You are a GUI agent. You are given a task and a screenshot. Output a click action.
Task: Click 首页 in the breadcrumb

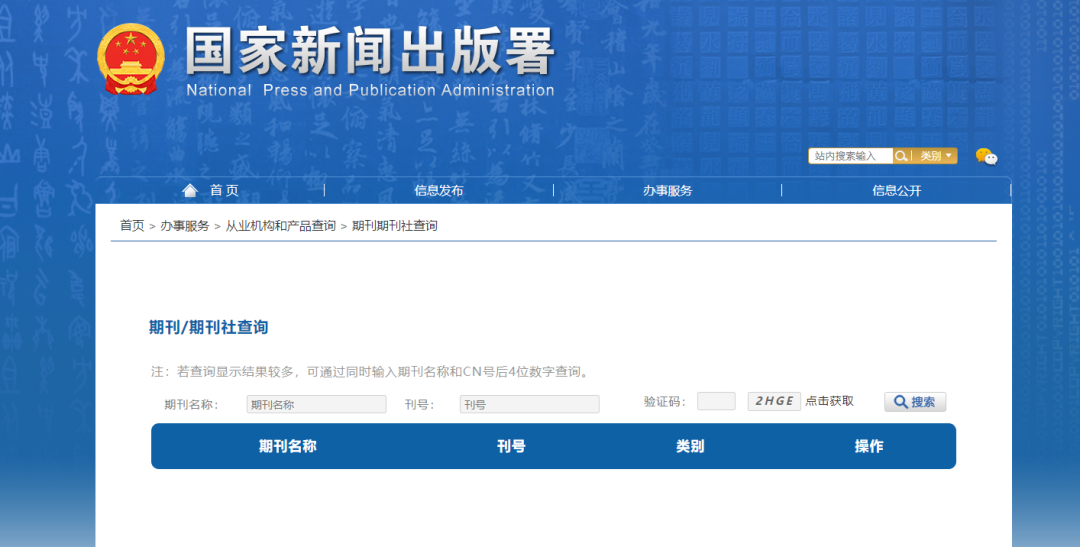tap(132, 225)
